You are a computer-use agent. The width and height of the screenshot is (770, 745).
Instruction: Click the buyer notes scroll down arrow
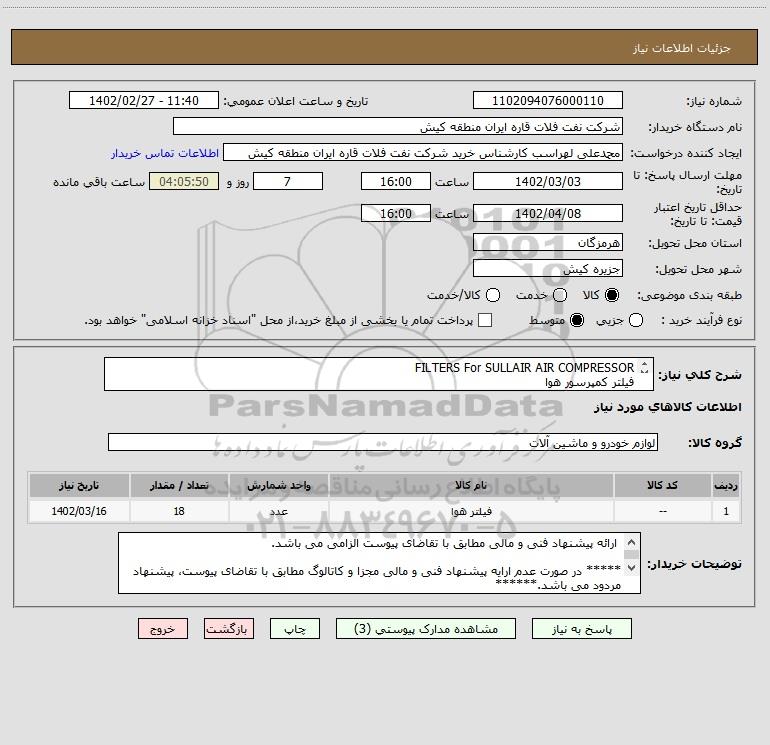(x=631, y=567)
